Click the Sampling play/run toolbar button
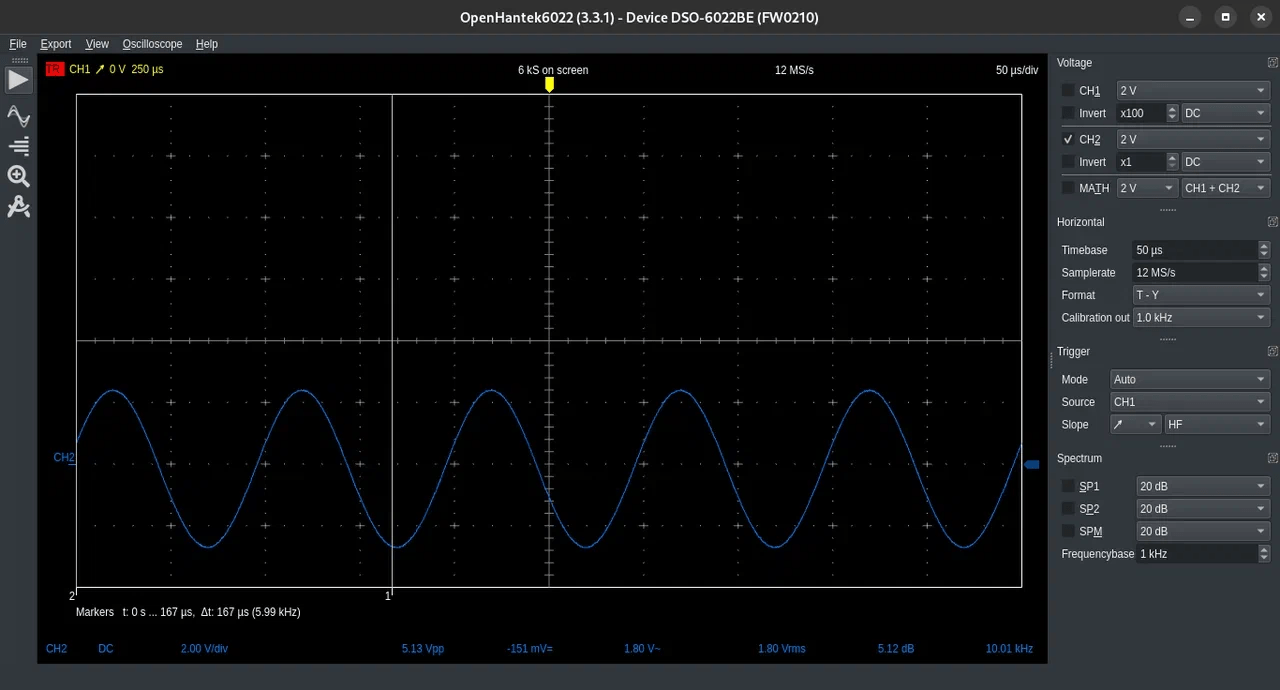The width and height of the screenshot is (1280, 690). (19, 81)
